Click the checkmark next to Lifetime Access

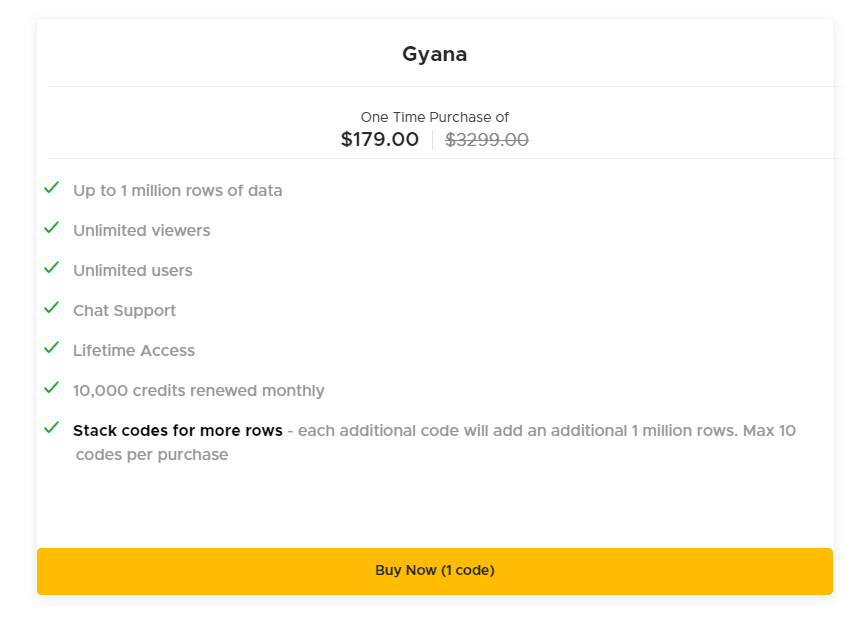click(x=50, y=350)
